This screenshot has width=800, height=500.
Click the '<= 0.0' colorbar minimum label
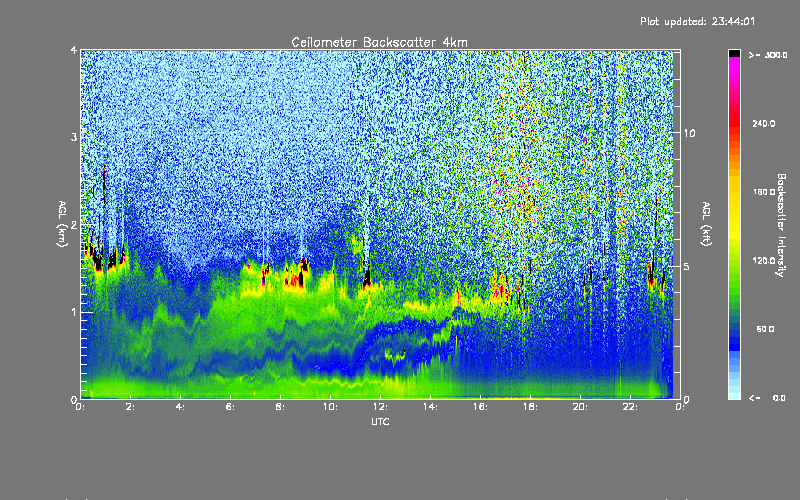767,398
